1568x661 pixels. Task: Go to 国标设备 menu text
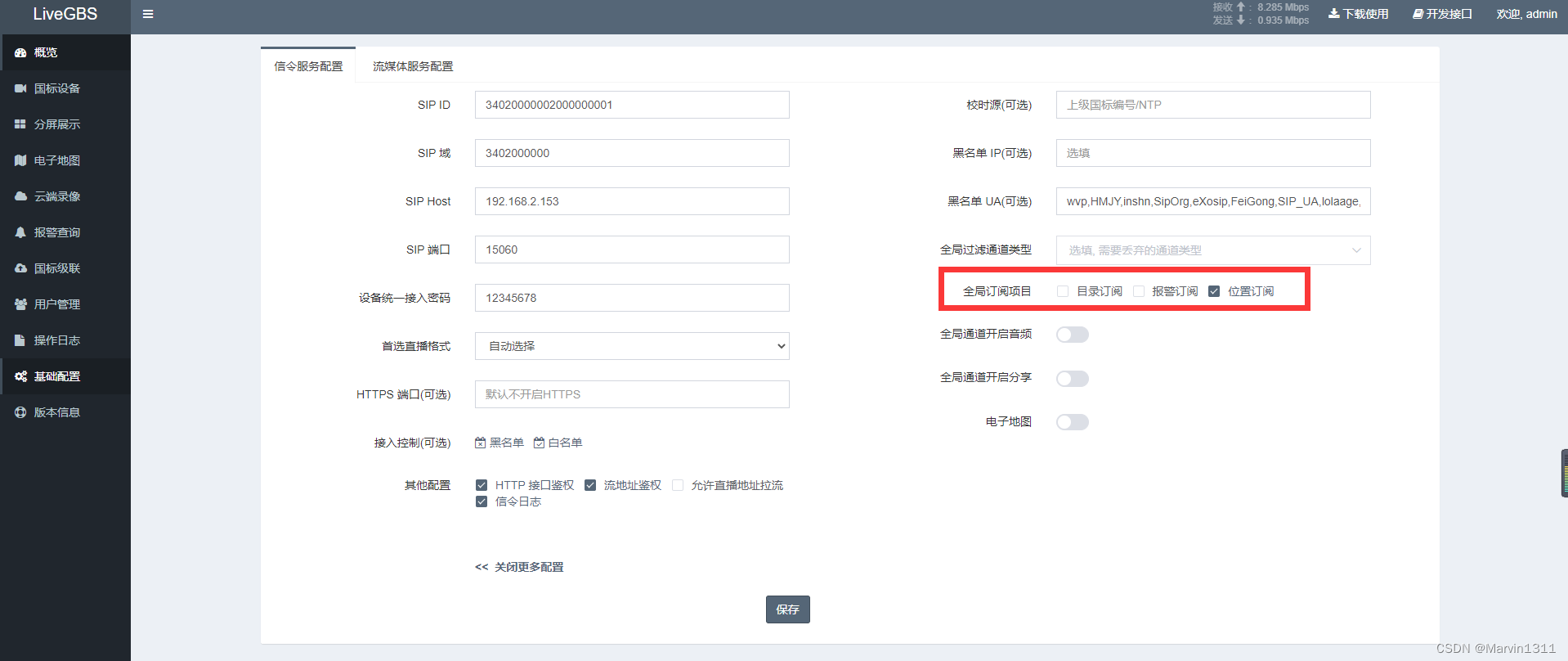tap(57, 88)
